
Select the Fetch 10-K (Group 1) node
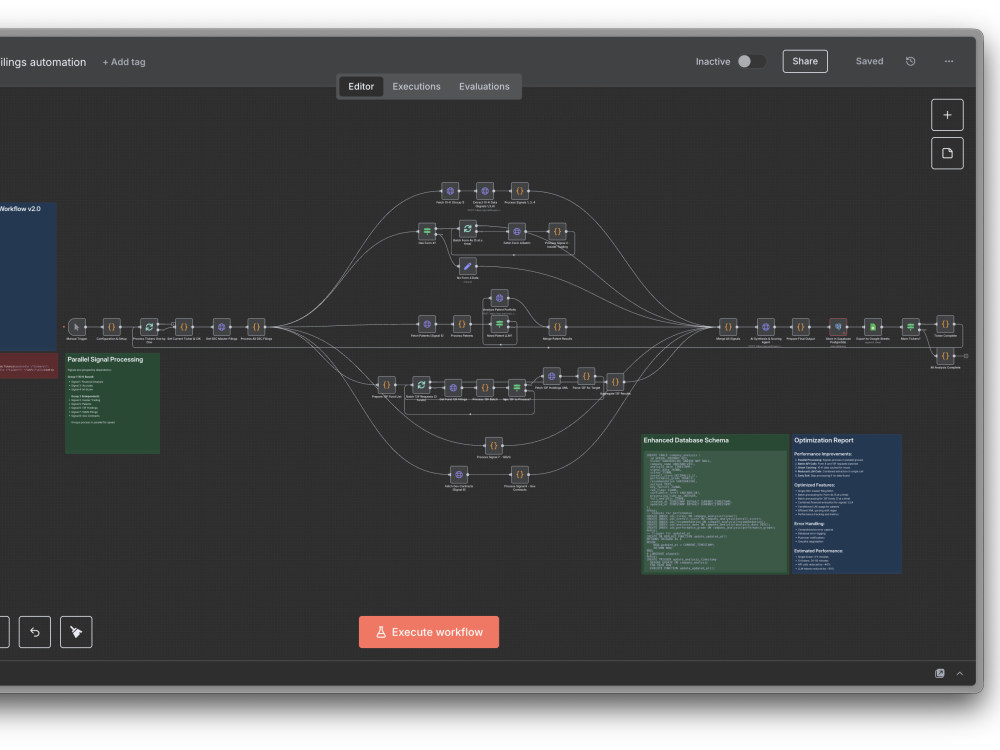pos(450,191)
